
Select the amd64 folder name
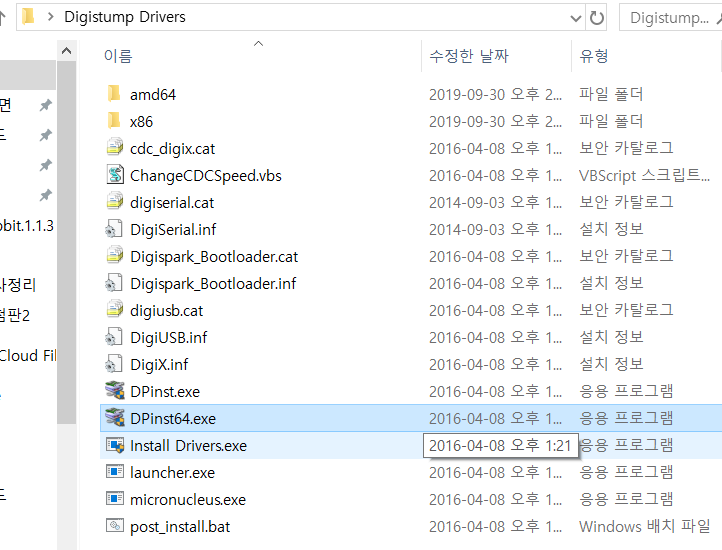click(153, 95)
